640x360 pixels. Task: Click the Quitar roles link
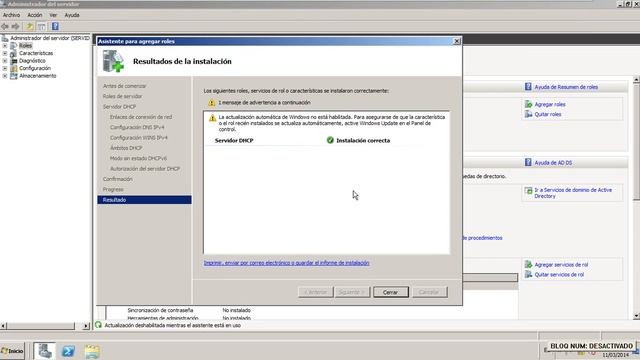pyautogui.click(x=548, y=114)
